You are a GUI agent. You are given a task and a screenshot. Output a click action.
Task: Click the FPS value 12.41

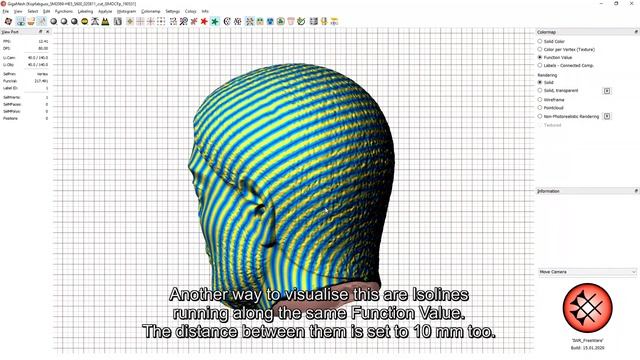[43, 42]
